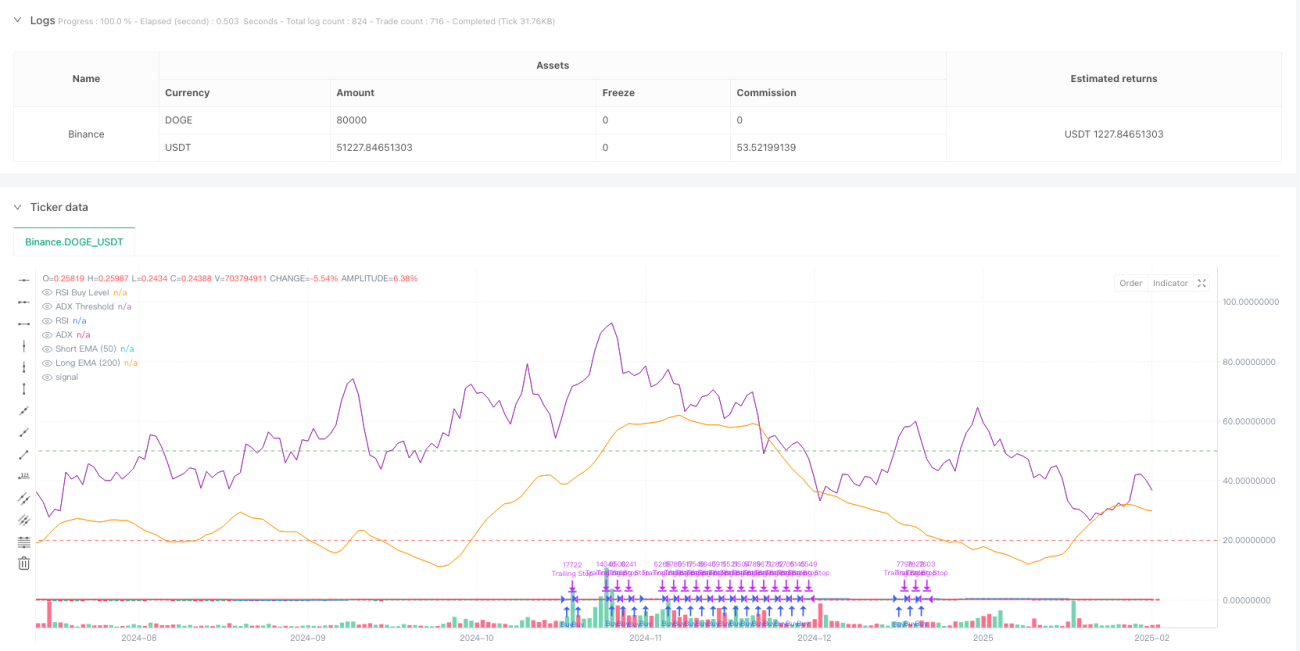Select the Fibonacci retracement lines tool
1300x651 pixels.
(25, 542)
